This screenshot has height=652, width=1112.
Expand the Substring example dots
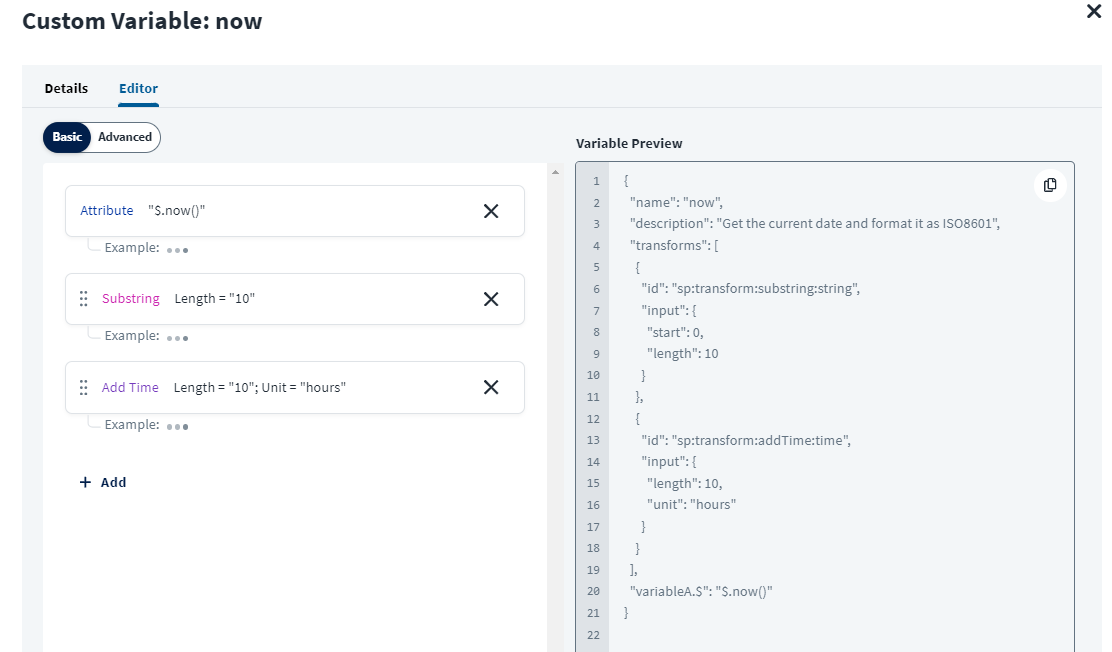tap(178, 337)
